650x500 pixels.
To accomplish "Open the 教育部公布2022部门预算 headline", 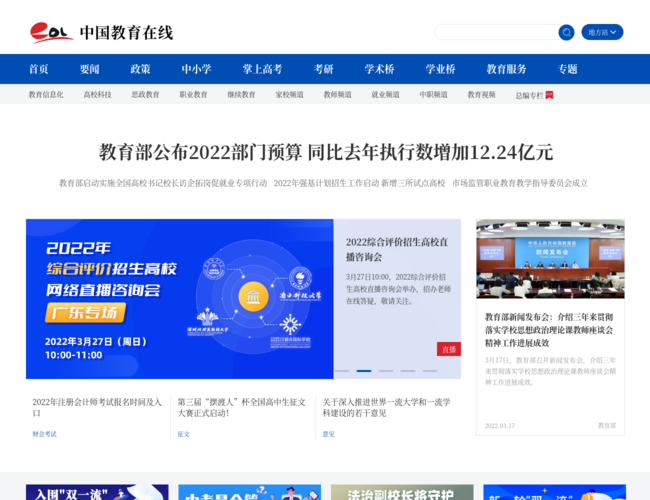I will 325,152.
